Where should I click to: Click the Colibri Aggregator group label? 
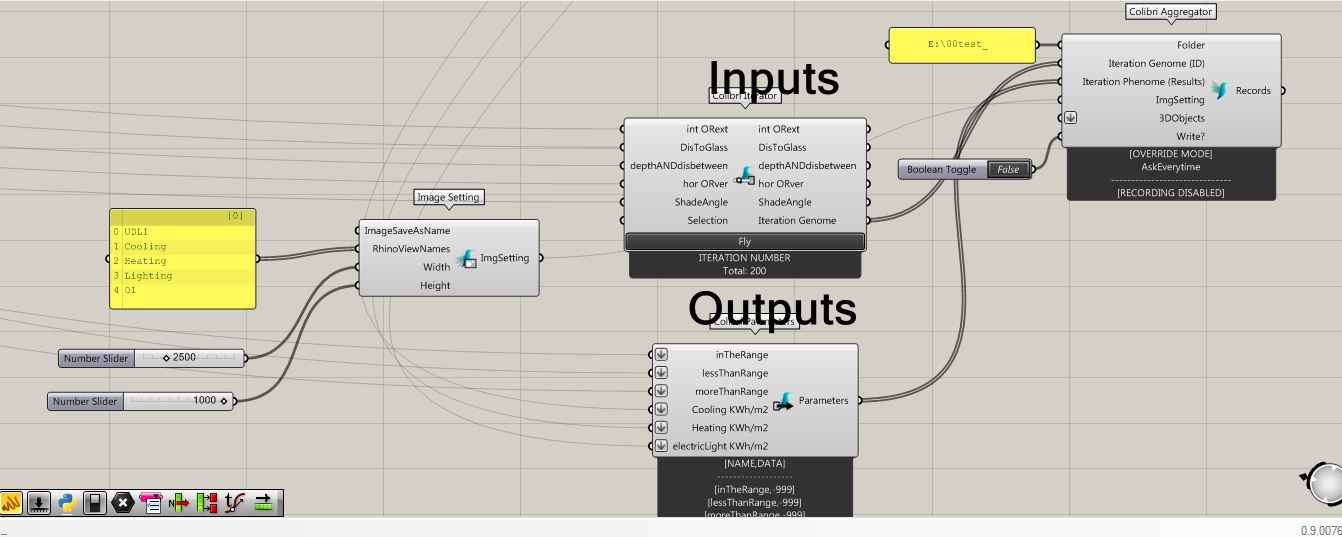click(x=1171, y=12)
